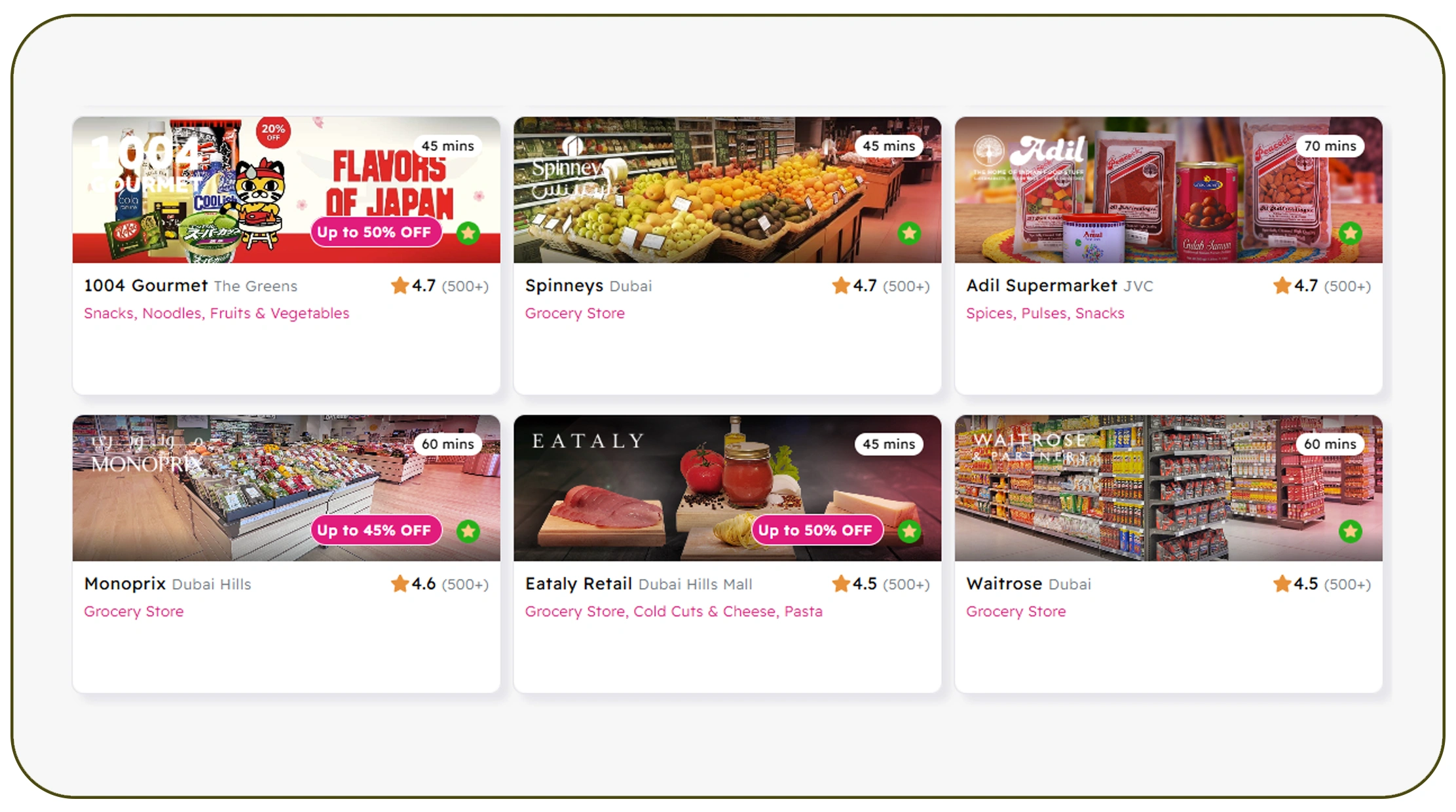1456x812 pixels.
Task: Open the Eataly Retail store title
Action: tap(578, 583)
